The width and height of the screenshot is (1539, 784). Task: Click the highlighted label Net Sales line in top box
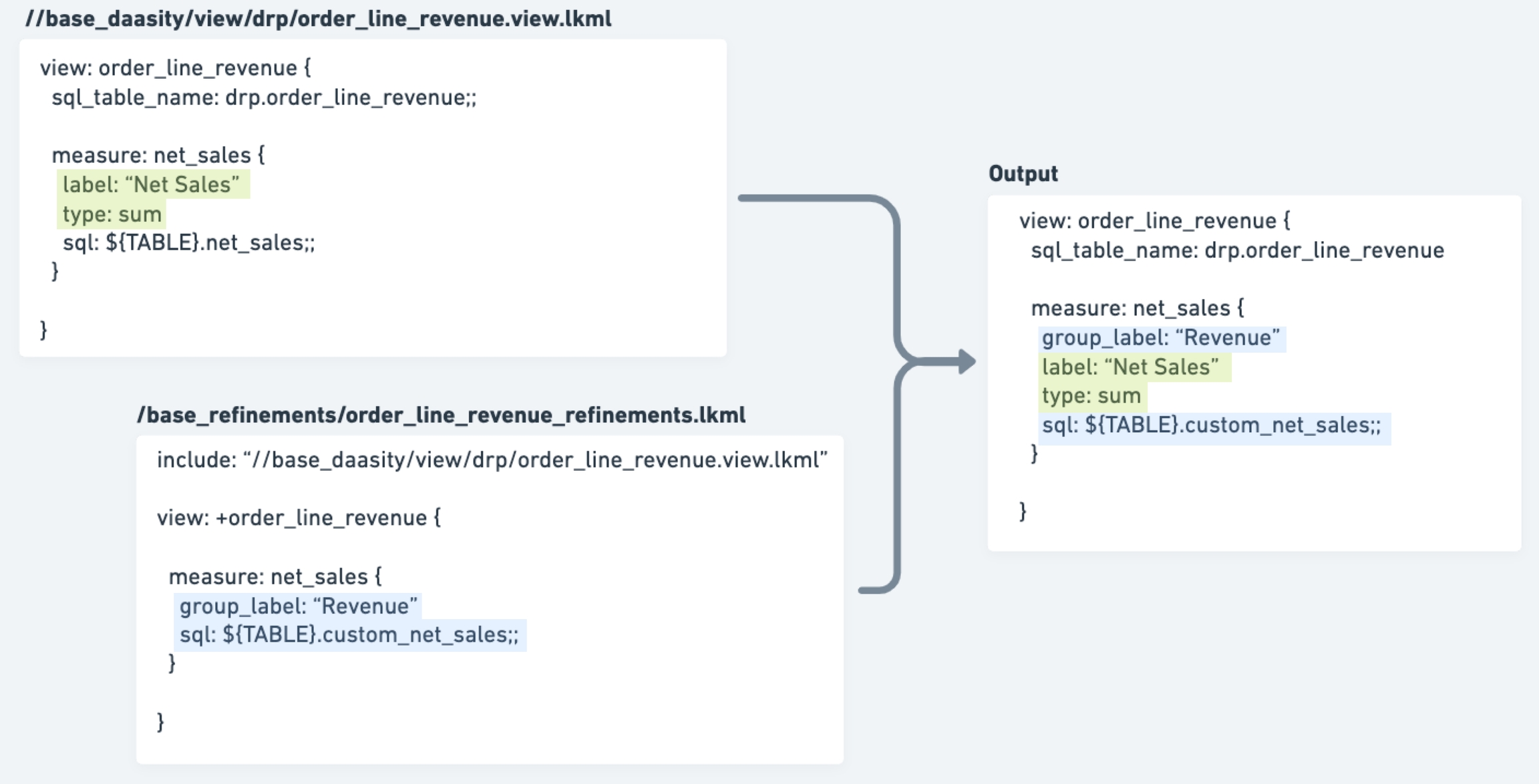152,184
